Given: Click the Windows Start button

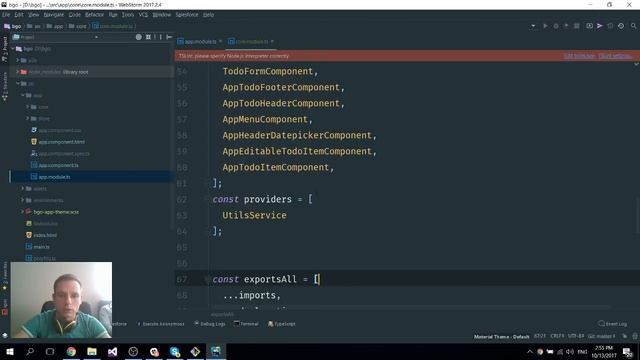Looking at the screenshot, I should pyautogui.click(x=10, y=351).
